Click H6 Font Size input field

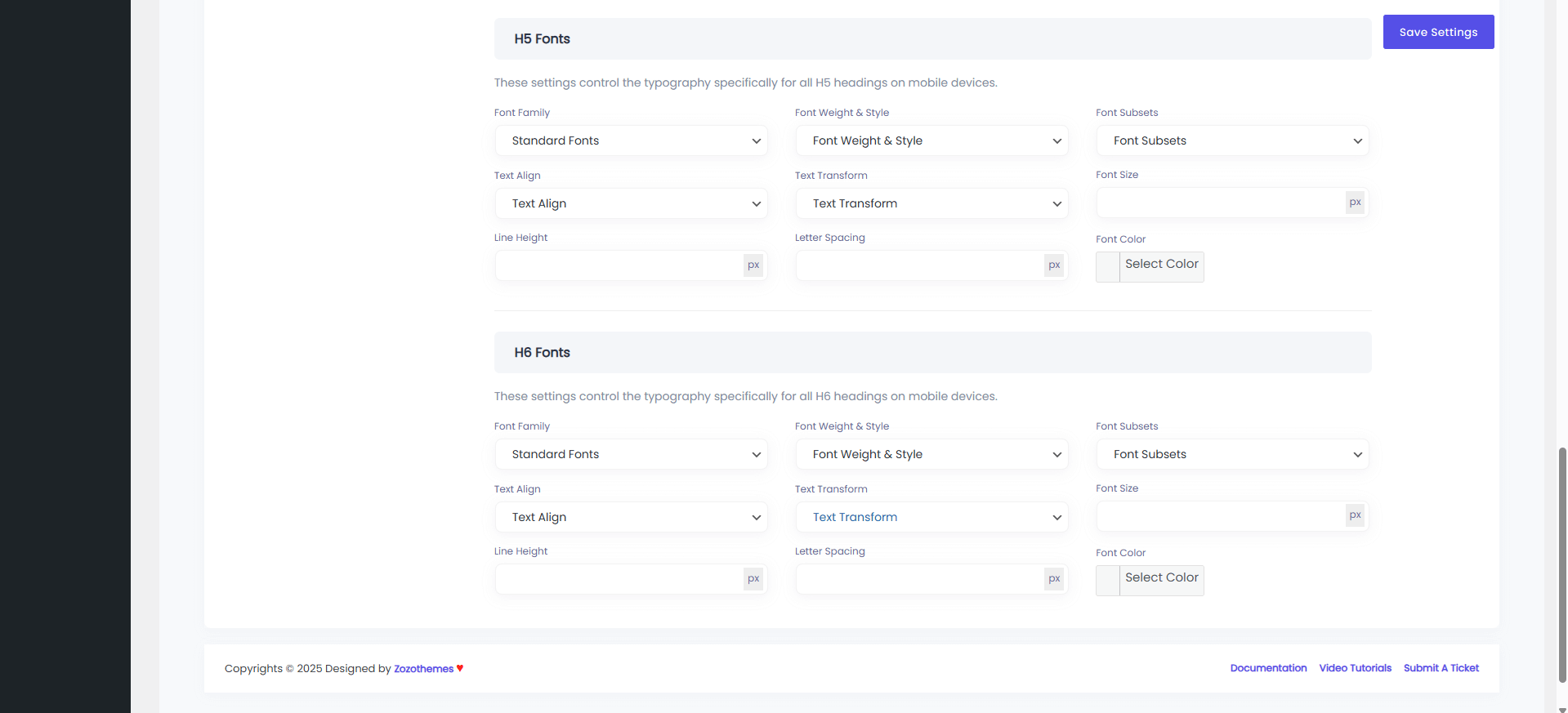click(x=1220, y=516)
